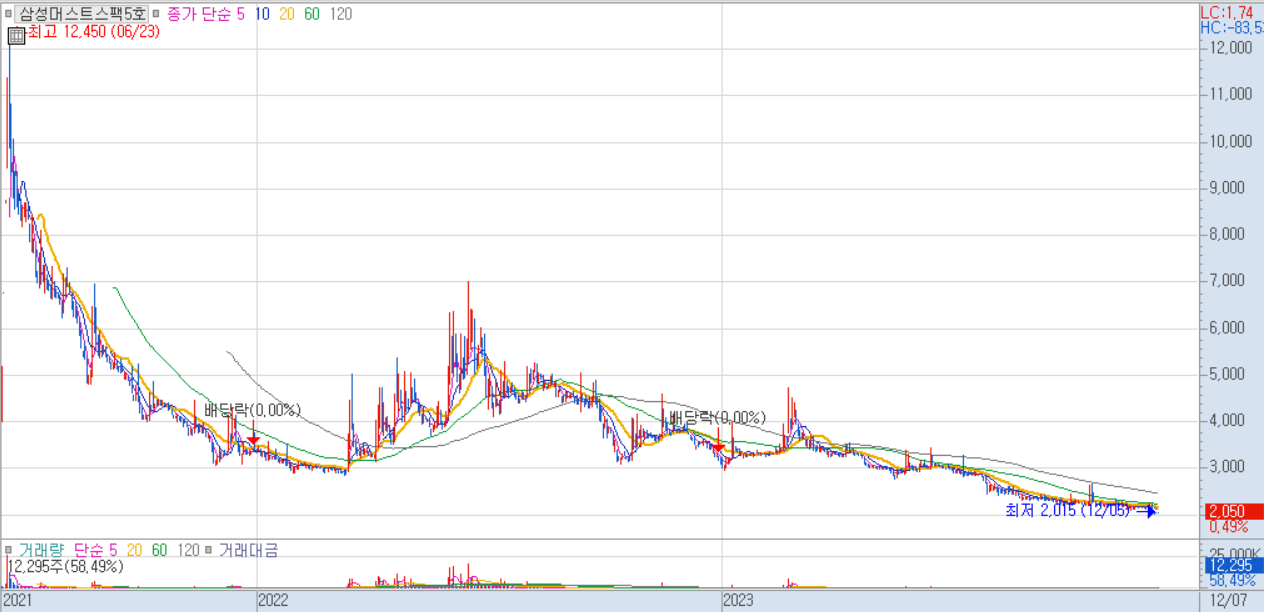The height and width of the screenshot is (612, 1264).
Task: Click the 배당락(0.00%) label near 2023
Action: [x=717, y=417]
